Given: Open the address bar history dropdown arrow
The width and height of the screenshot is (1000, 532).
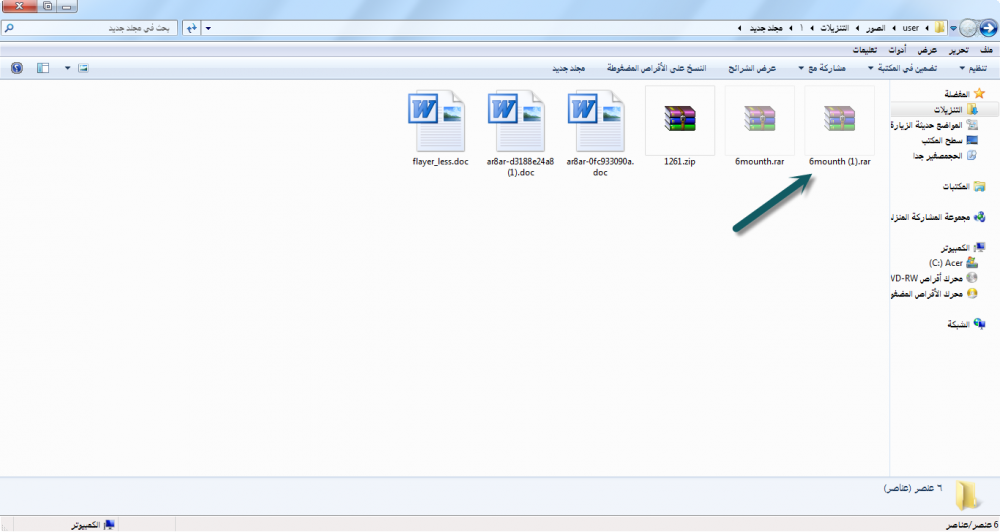Looking at the screenshot, I should (208, 27).
